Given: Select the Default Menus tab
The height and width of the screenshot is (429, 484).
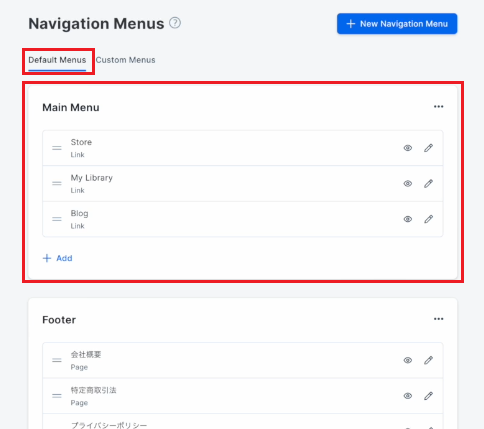Looking at the screenshot, I should pyautogui.click(x=57, y=60).
